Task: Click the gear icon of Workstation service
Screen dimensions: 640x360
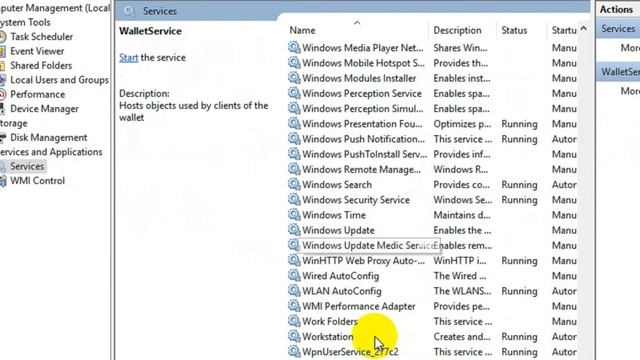Action: click(293, 336)
